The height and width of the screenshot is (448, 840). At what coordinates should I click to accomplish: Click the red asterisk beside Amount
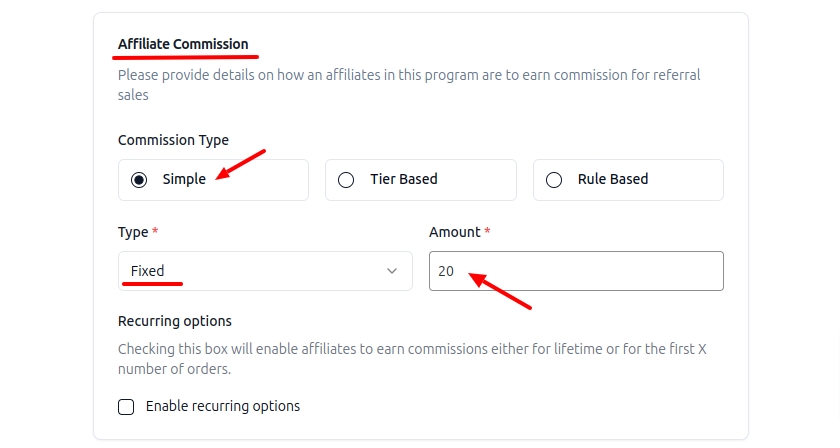pos(487,232)
